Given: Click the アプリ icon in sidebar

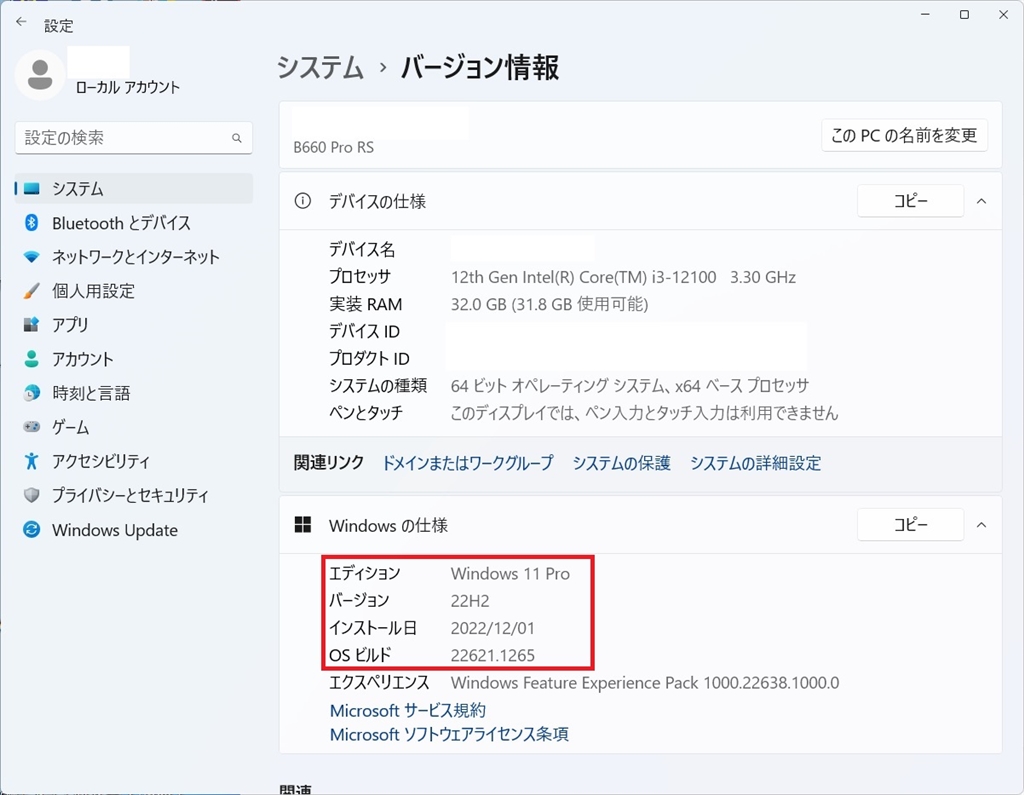Looking at the screenshot, I should pos(31,325).
